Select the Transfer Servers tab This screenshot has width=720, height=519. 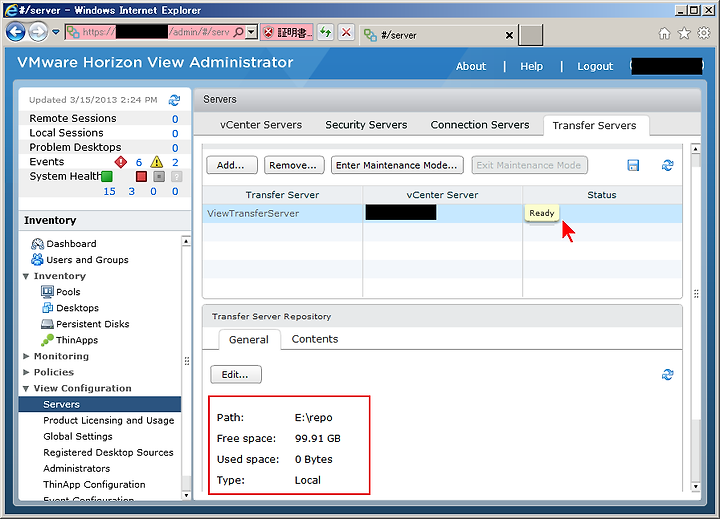coord(595,126)
